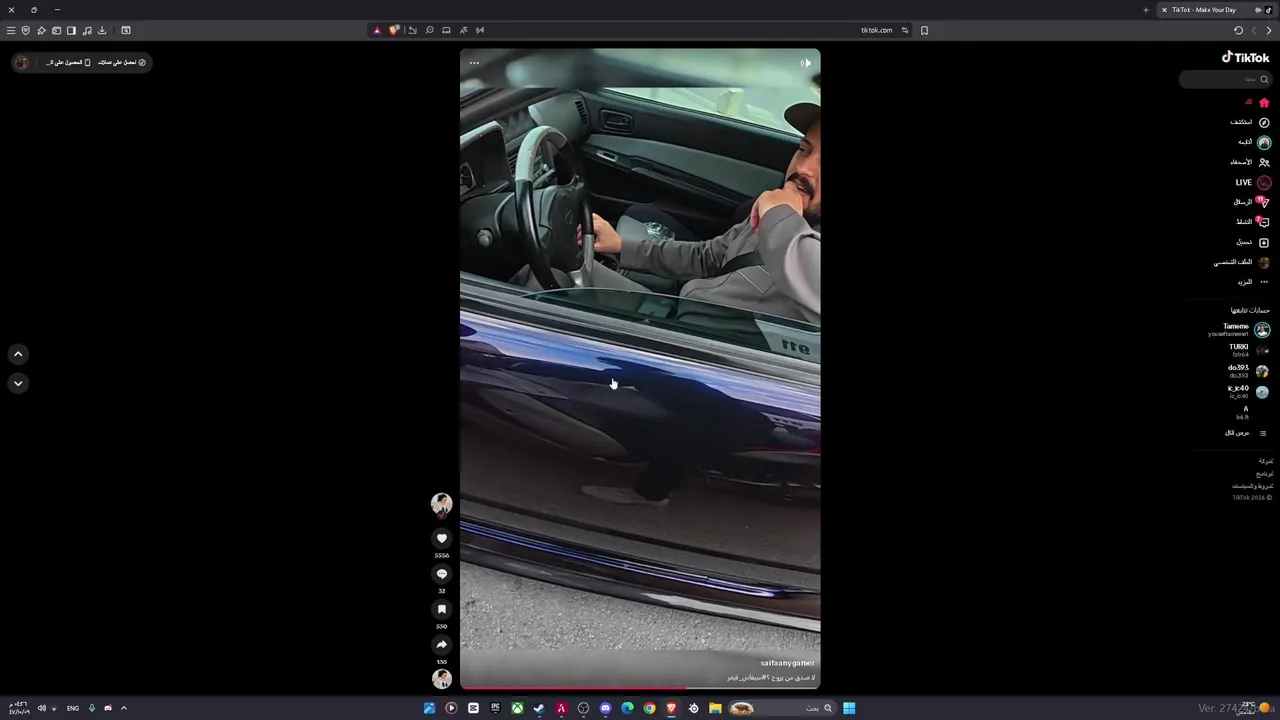Open Steam from the taskbar
The width and height of the screenshot is (1280, 720).
[539, 708]
